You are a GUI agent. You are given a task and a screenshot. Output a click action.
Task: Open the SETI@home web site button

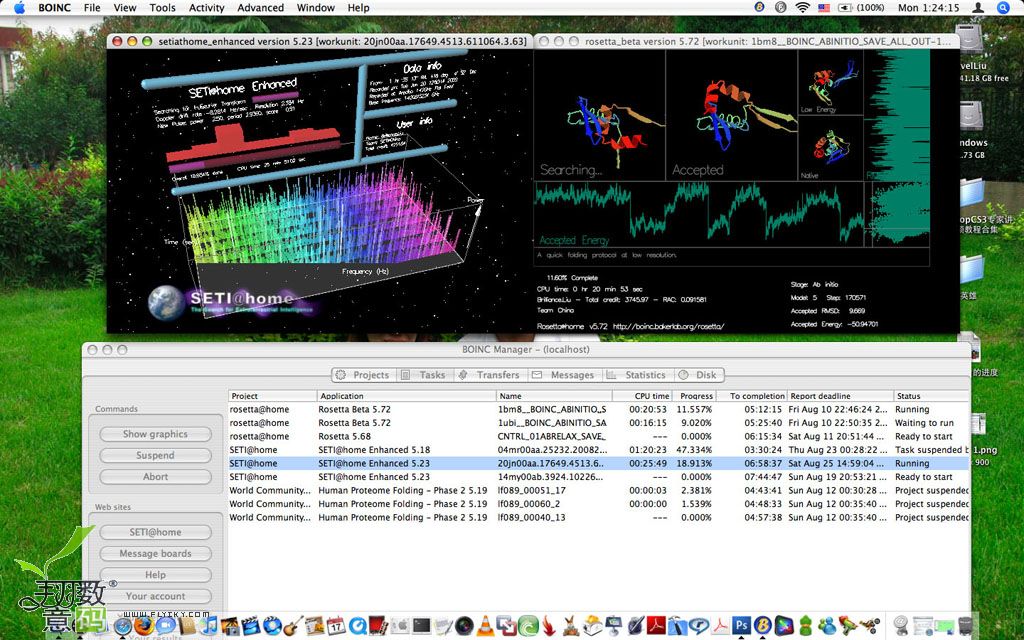pos(155,532)
